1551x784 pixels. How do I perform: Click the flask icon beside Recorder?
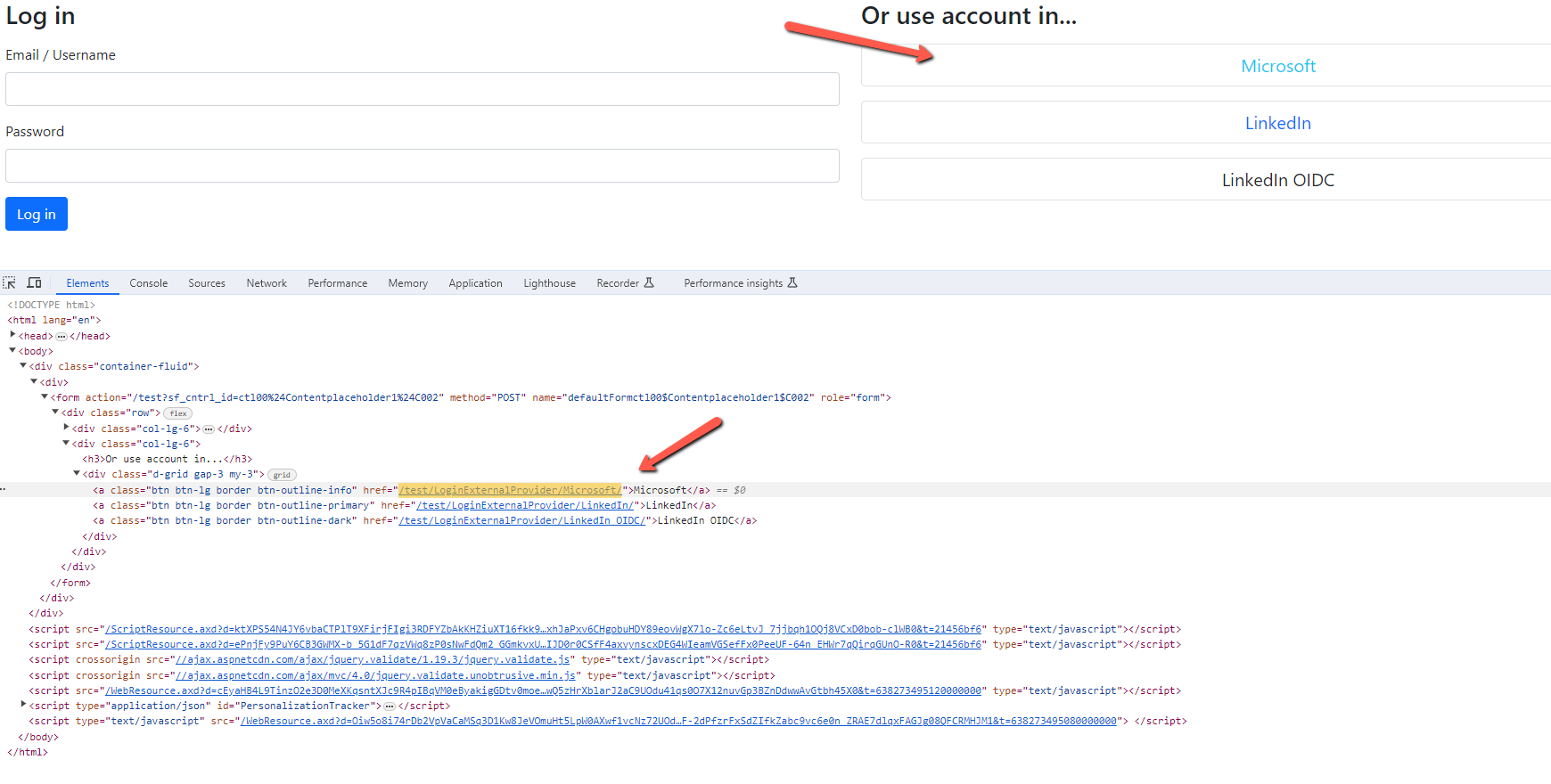649,283
